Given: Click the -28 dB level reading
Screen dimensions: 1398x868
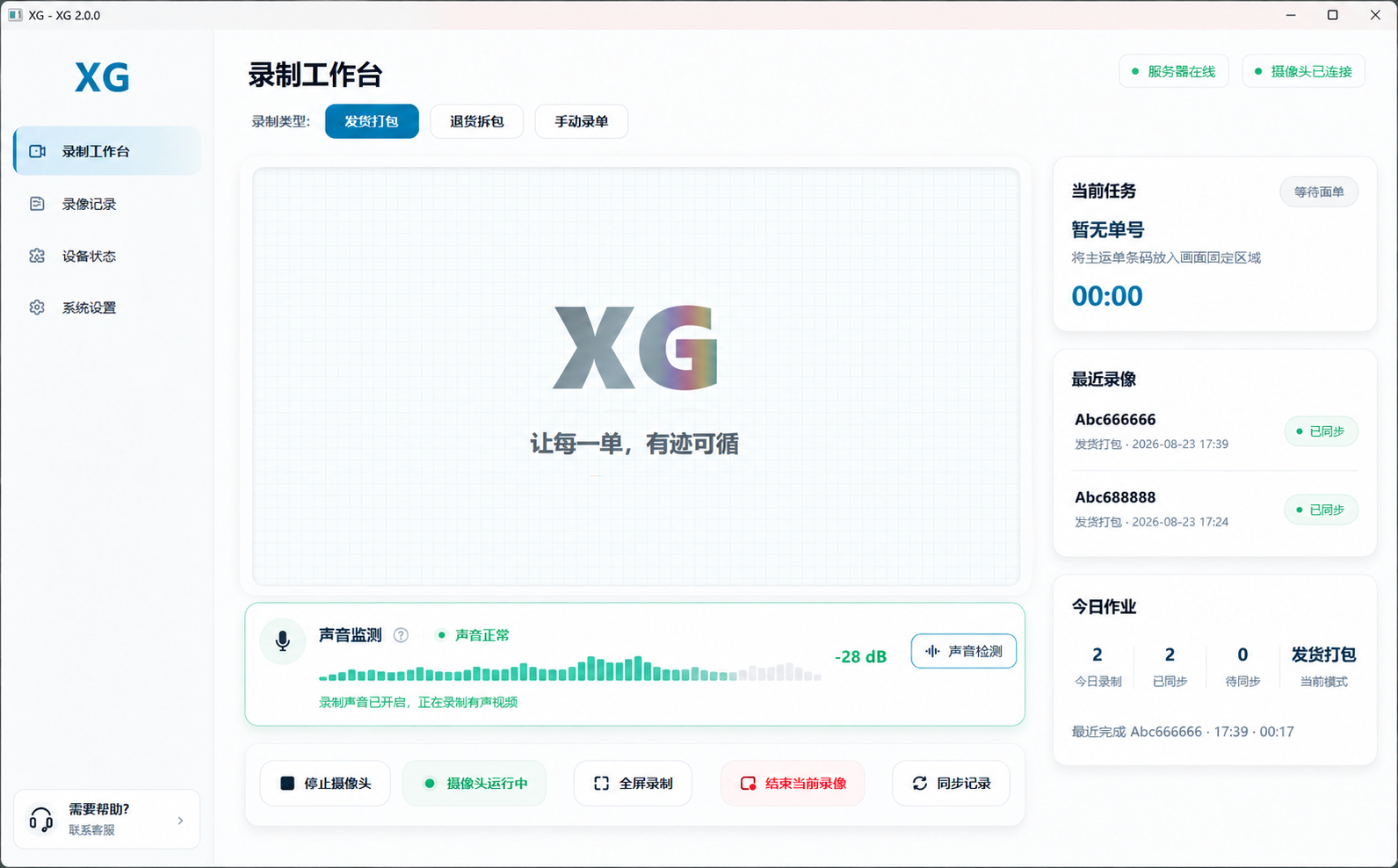Looking at the screenshot, I should coord(860,656).
